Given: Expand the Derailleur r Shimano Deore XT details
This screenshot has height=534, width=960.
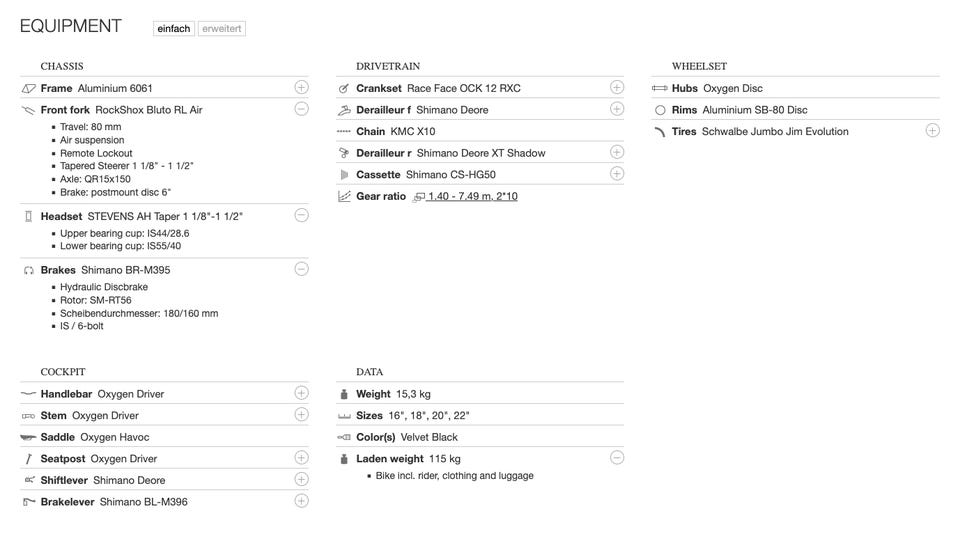Looking at the screenshot, I should click(617, 152).
